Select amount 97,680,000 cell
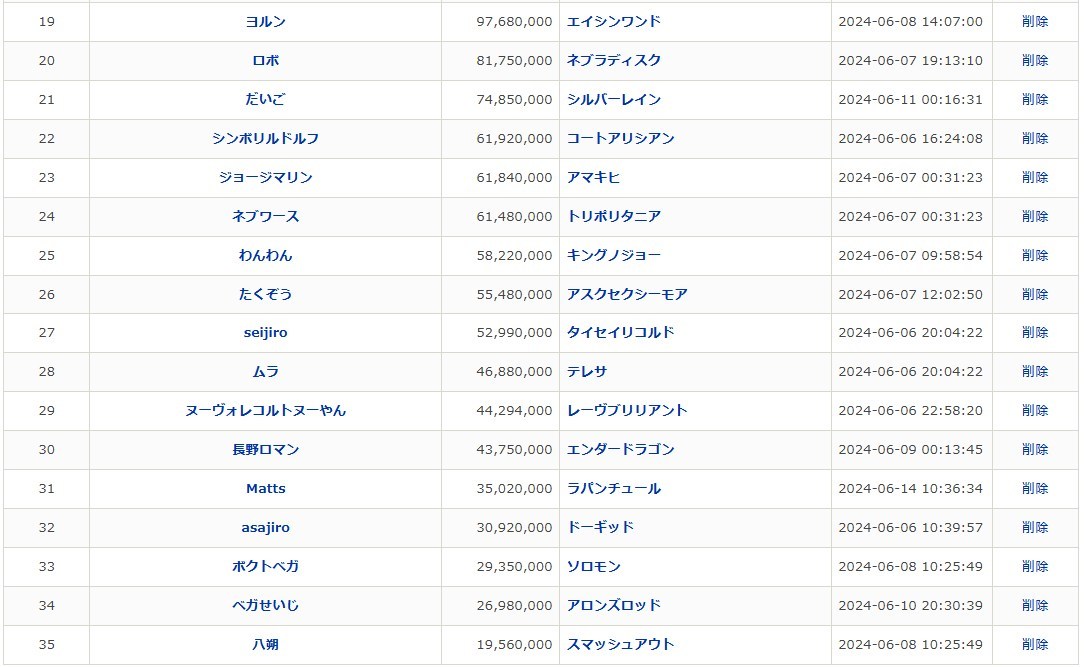The image size is (1086, 667). pos(500,21)
